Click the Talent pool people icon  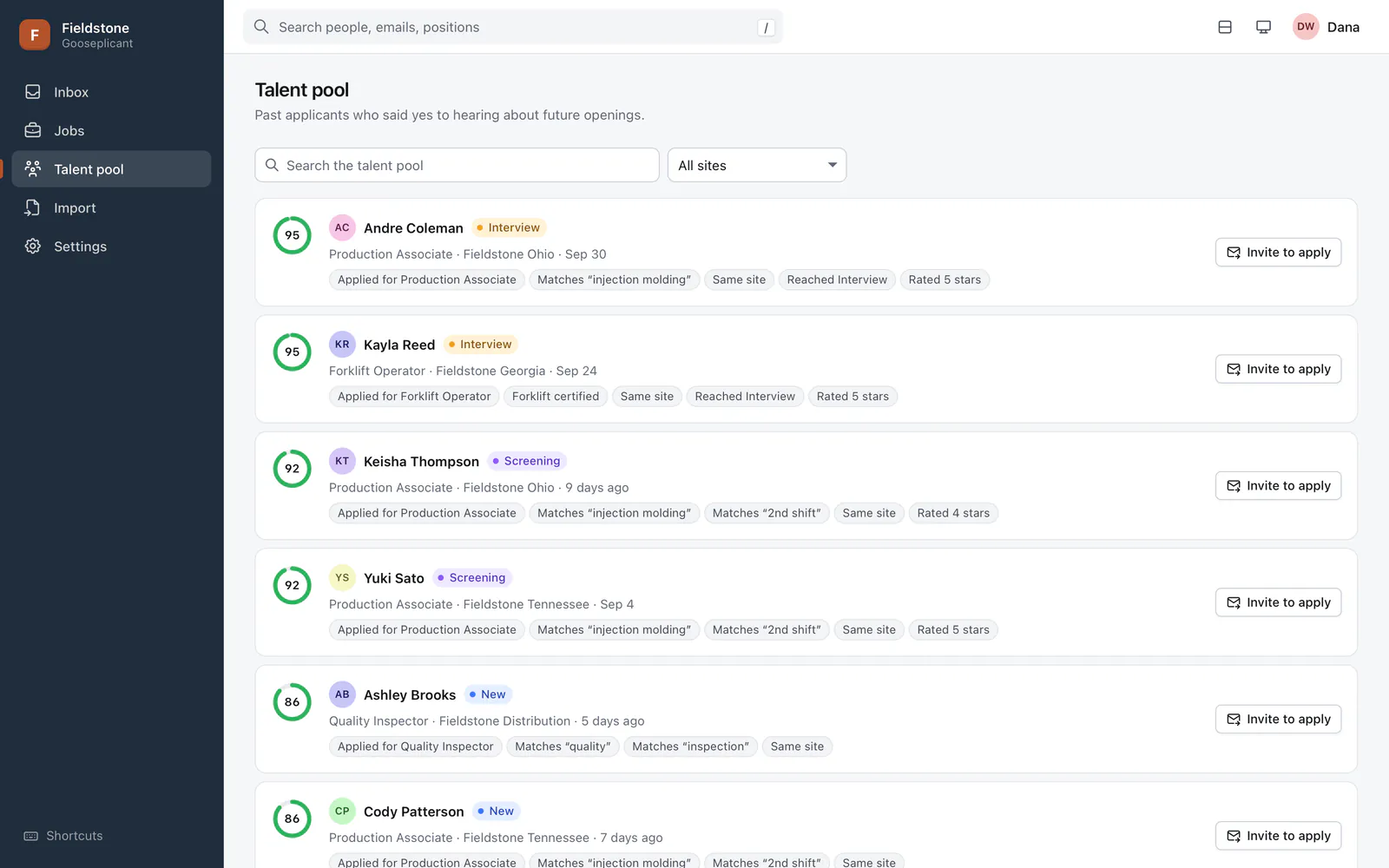tap(33, 168)
